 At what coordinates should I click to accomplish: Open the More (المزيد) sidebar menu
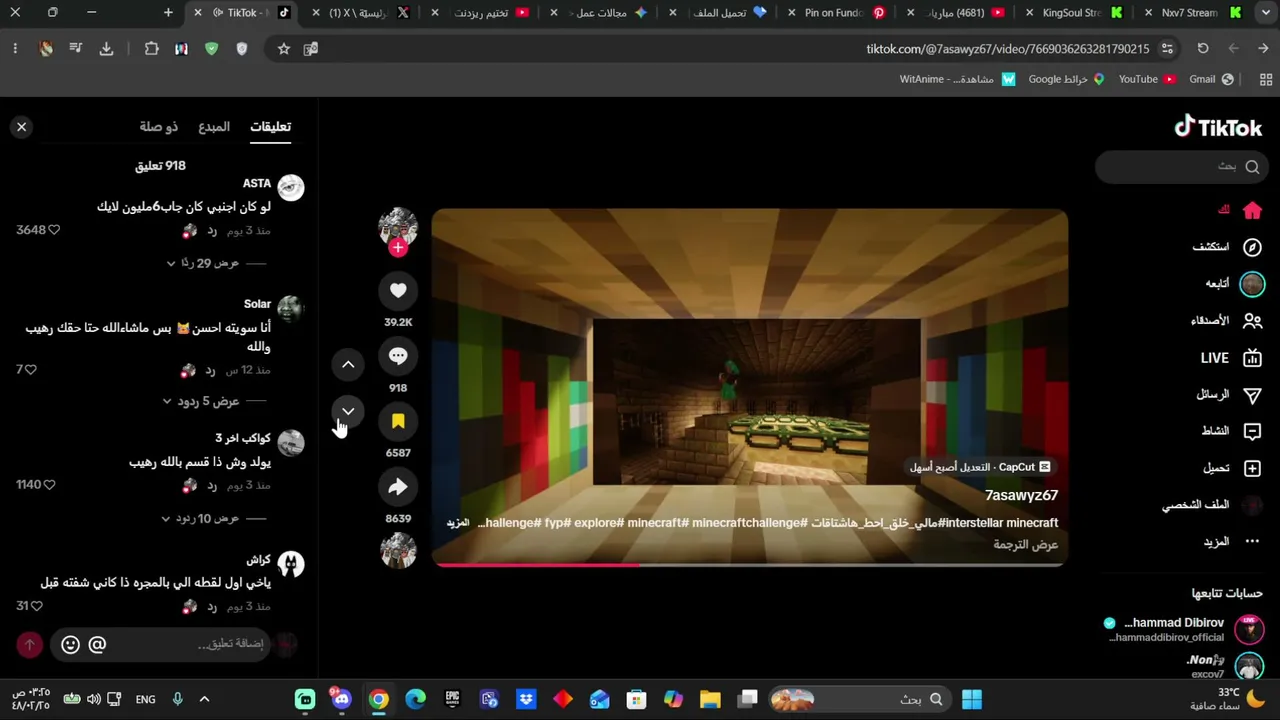point(1232,542)
